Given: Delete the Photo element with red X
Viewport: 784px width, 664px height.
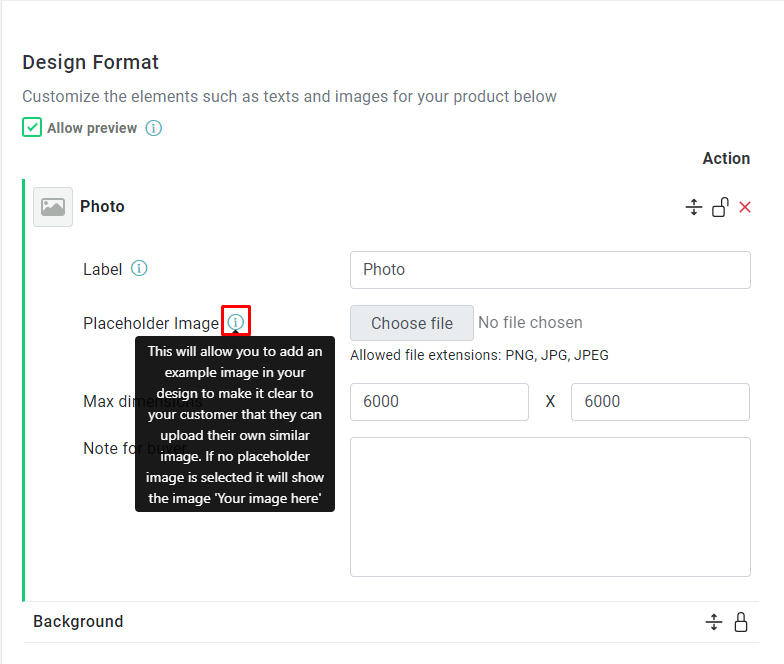Looking at the screenshot, I should click(745, 207).
